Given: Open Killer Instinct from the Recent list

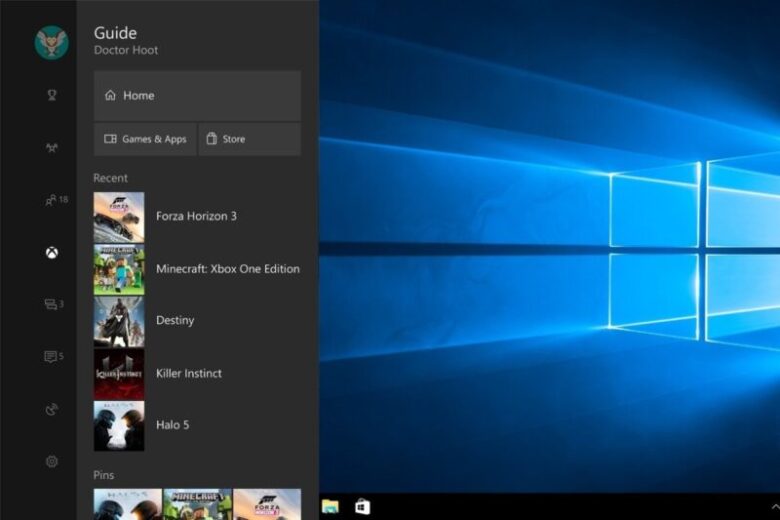Looking at the screenshot, I should tap(189, 373).
